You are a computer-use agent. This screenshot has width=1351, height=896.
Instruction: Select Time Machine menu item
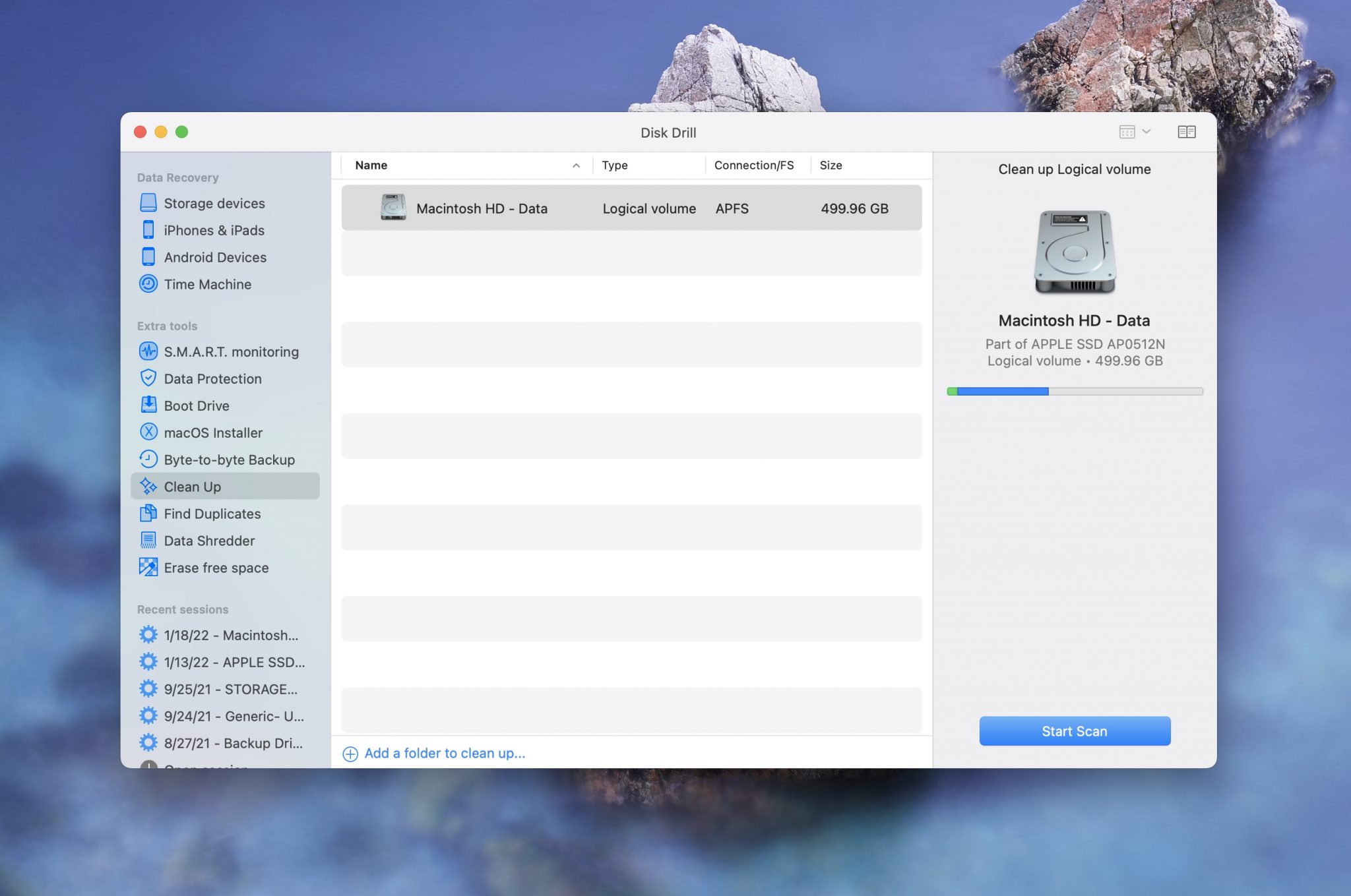click(x=207, y=283)
